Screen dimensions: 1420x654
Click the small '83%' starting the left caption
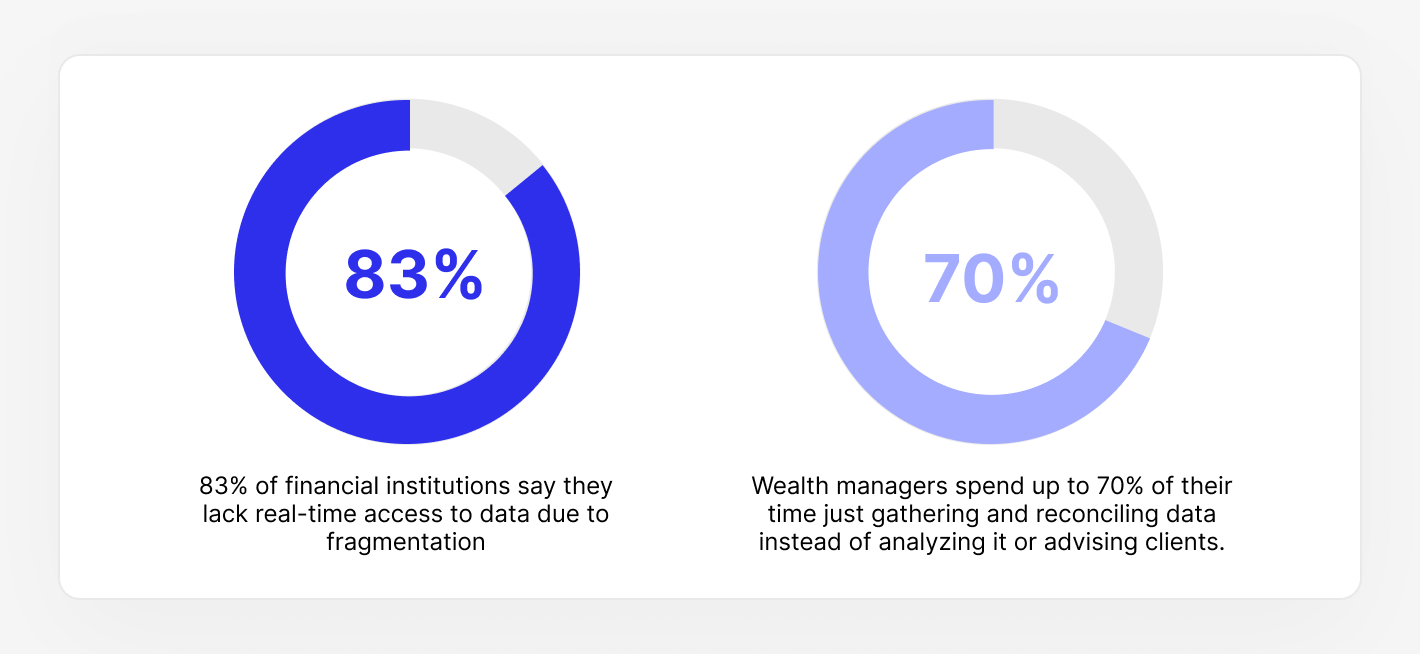click(x=220, y=486)
